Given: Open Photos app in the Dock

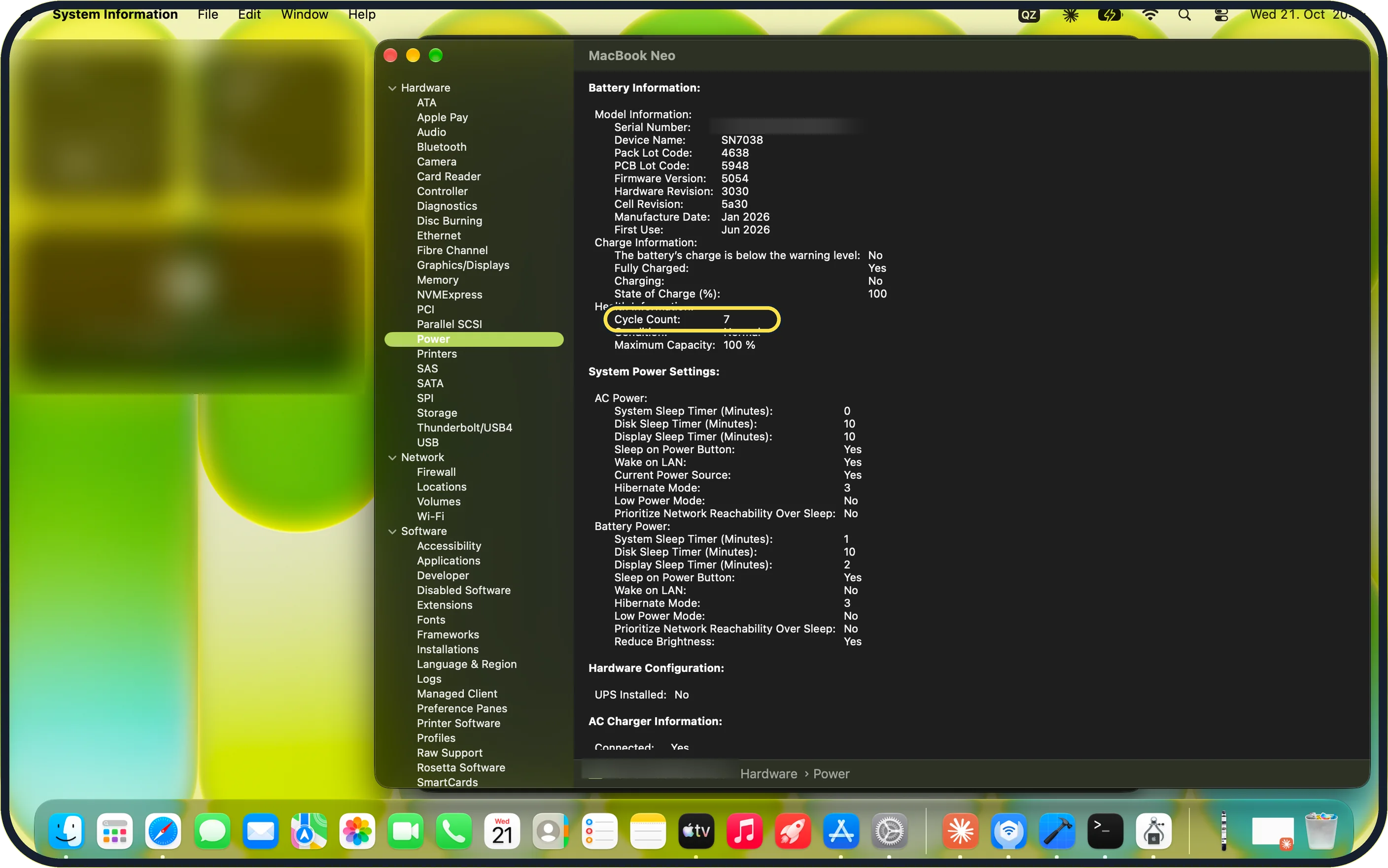Looking at the screenshot, I should pyautogui.click(x=357, y=831).
